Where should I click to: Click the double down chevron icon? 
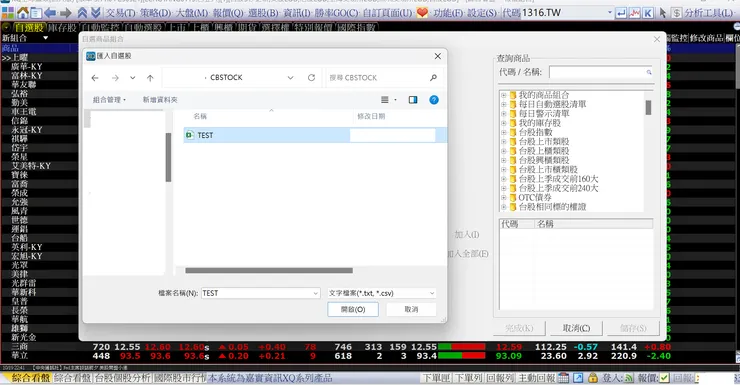[95, 13]
